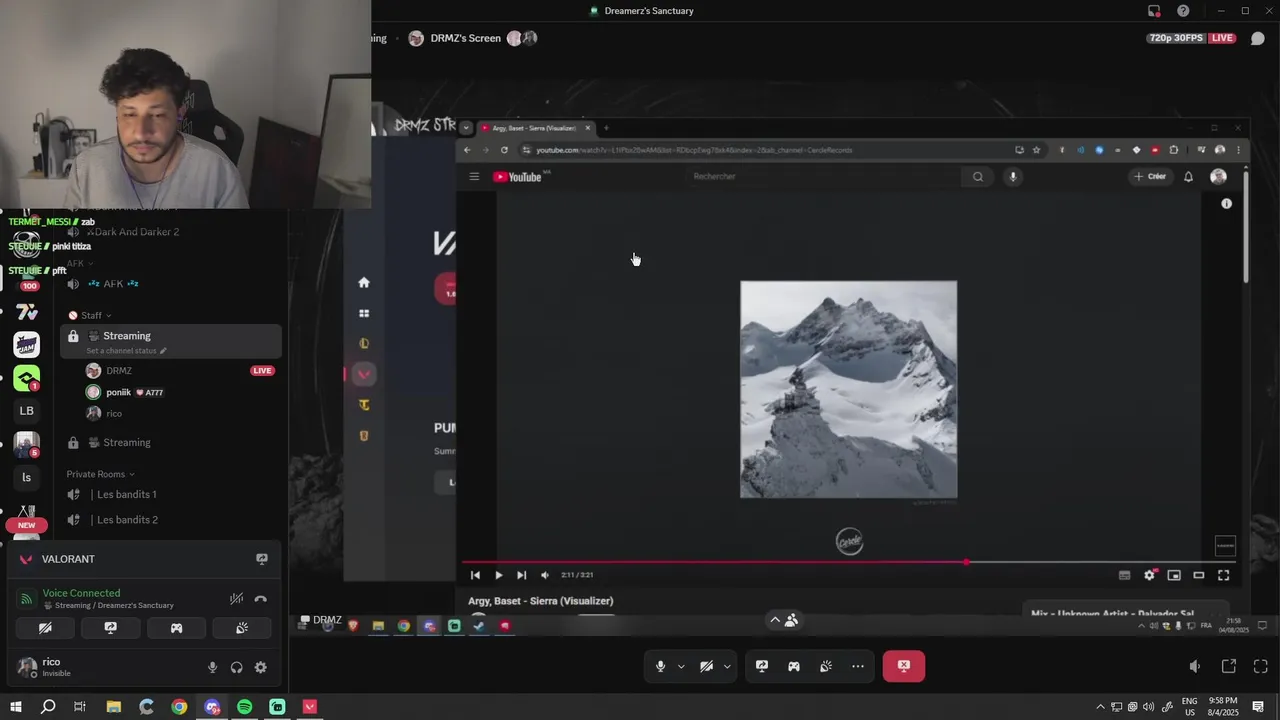This screenshot has width=1280, height=720.
Task: Open File Explorer from the Windows taskbar
Action: pyautogui.click(x=114, y=707)
